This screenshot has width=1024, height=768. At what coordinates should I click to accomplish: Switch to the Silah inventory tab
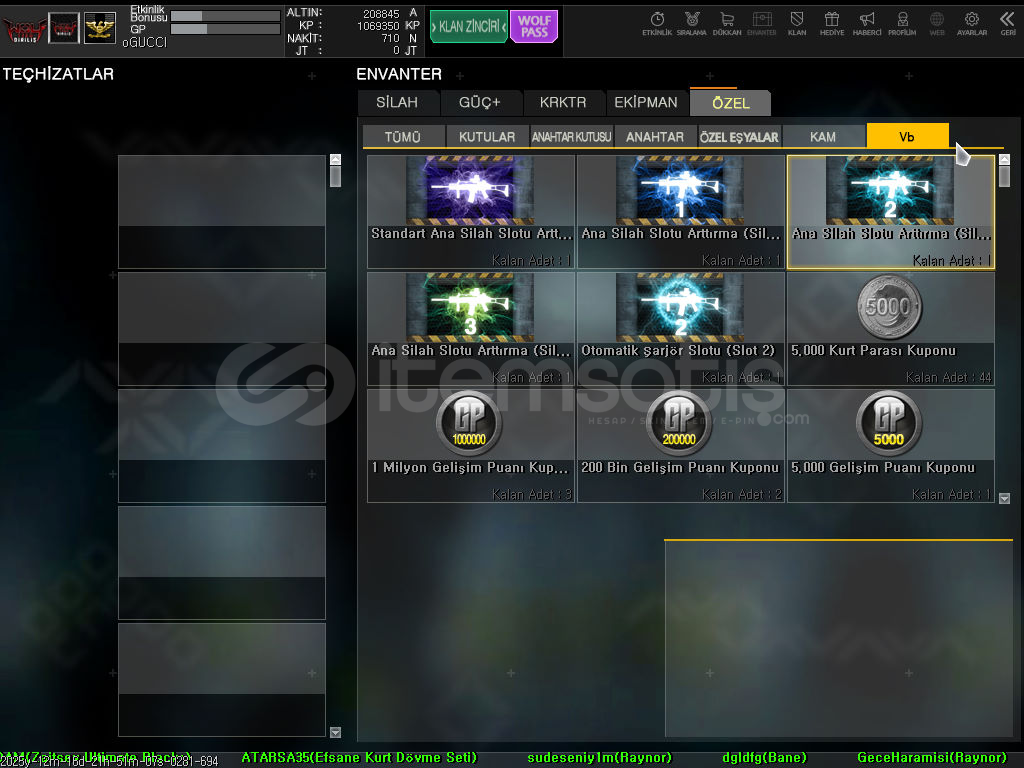click(x=397, y=102)
